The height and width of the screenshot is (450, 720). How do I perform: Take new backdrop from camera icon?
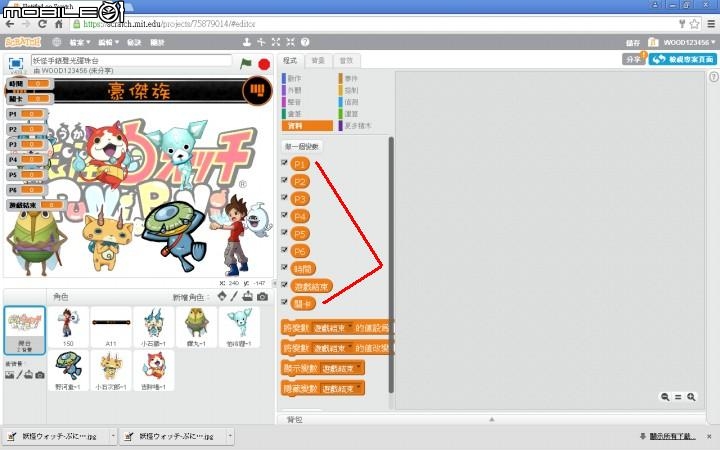click(x=40, y=375)
